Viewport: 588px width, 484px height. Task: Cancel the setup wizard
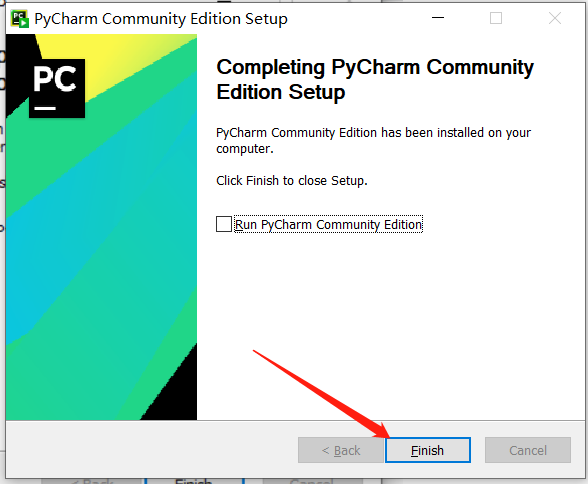pos(528,450)
